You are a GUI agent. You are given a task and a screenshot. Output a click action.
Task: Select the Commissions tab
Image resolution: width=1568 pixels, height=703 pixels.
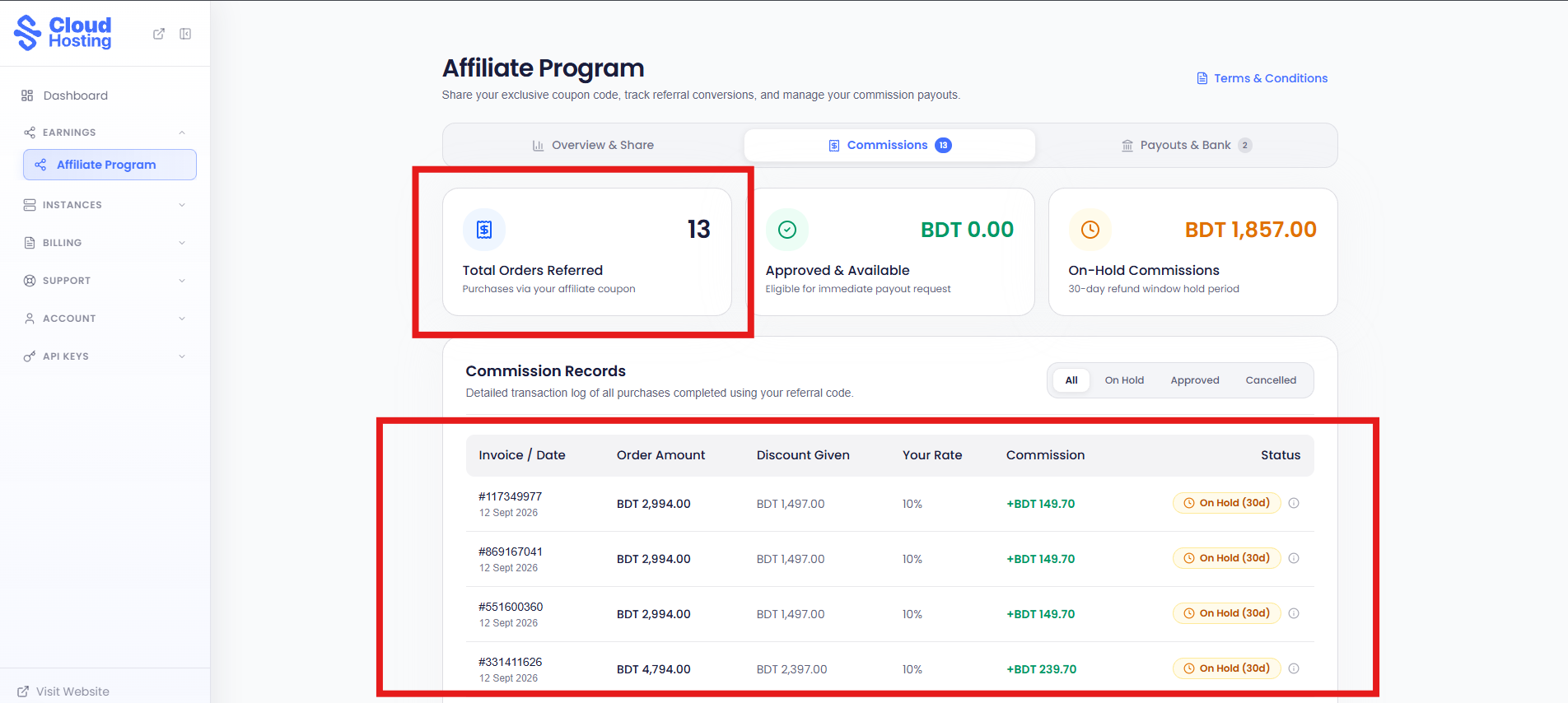tap(889, 145)
